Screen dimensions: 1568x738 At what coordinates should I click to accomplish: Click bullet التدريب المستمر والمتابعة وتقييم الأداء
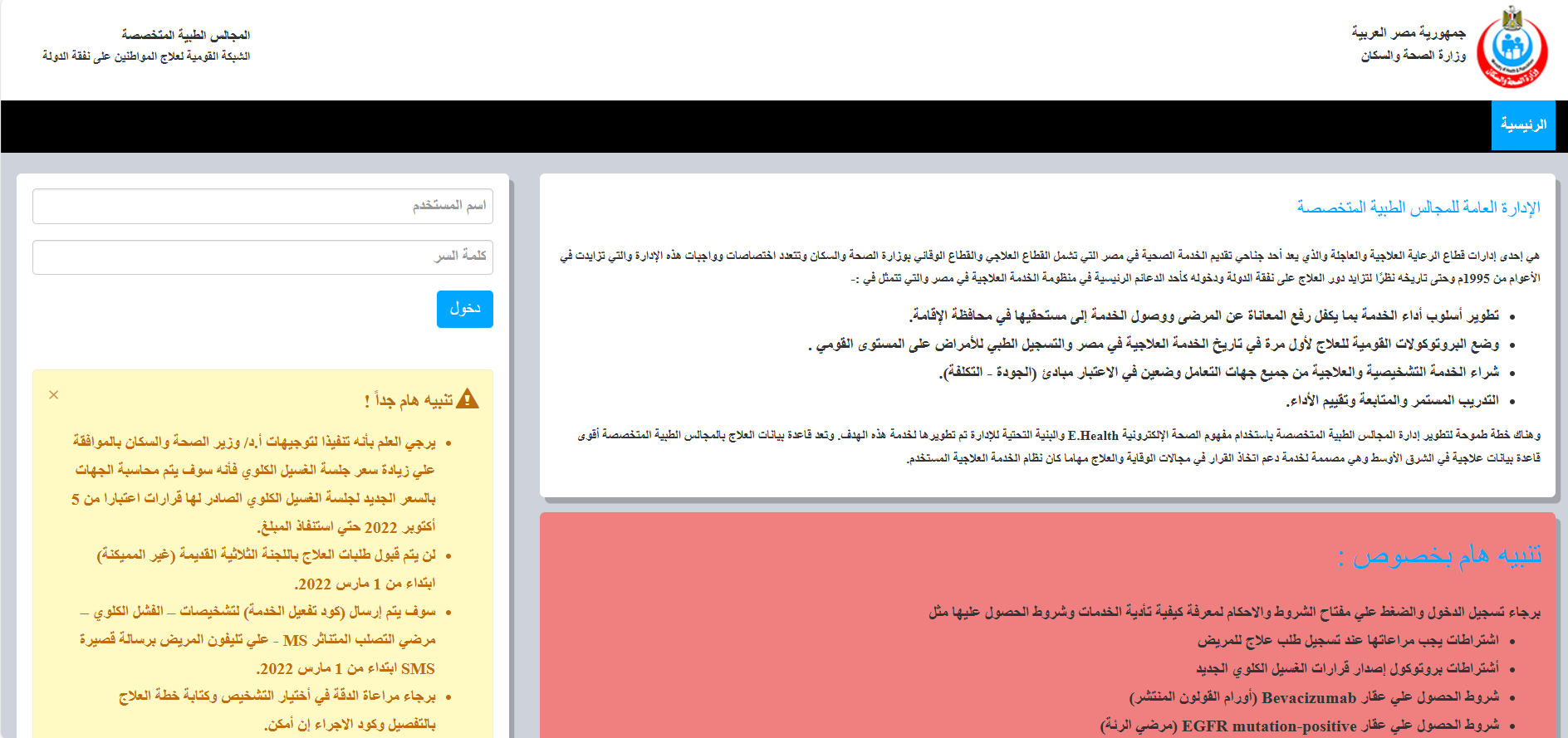(x=1393, y=401)
